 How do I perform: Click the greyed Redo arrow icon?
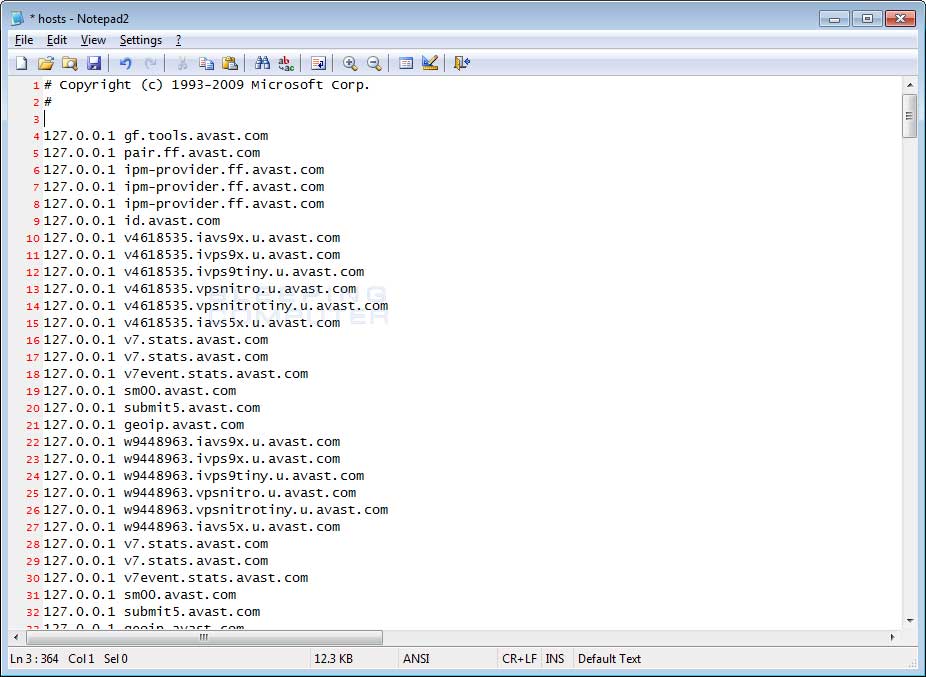tap(150, 63)
